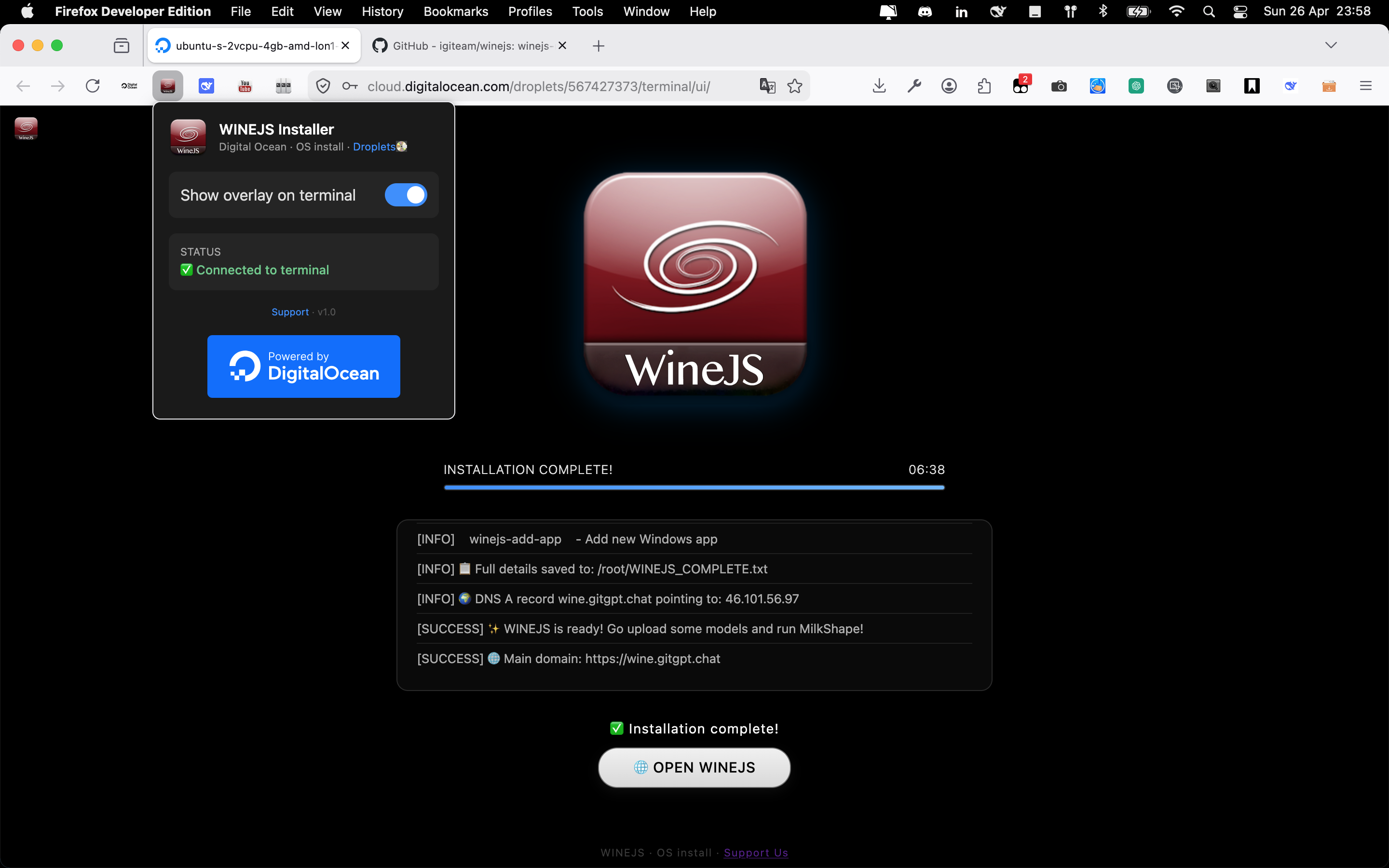The width and height of the screenshot is (1389, 868).
Task: Open Spotlight search in the menu bar
Action: pyautogui.click(x=1209, y=12)
